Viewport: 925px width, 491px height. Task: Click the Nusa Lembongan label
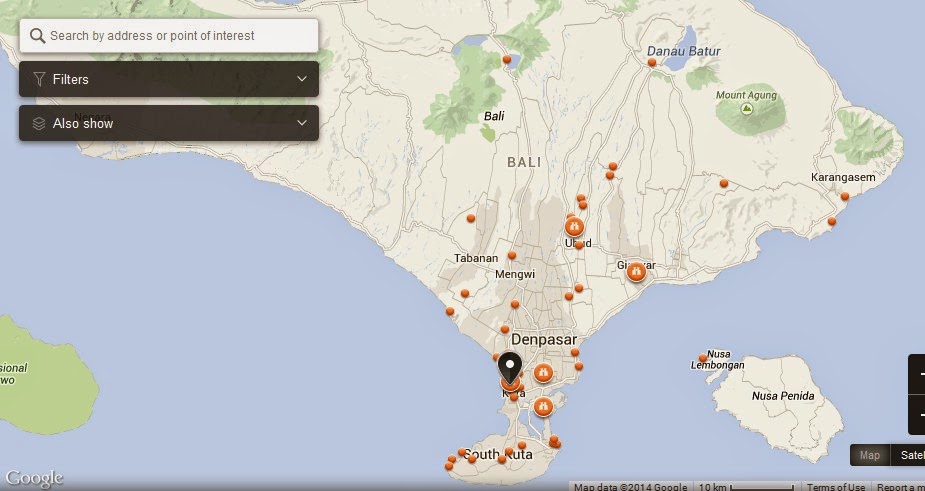click(x=717, y=359)
